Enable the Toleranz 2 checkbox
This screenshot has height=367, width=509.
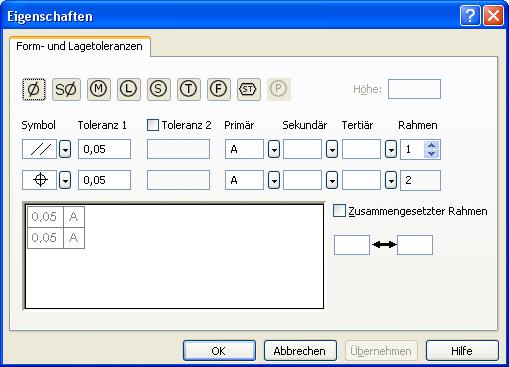(x=153, y=125)
